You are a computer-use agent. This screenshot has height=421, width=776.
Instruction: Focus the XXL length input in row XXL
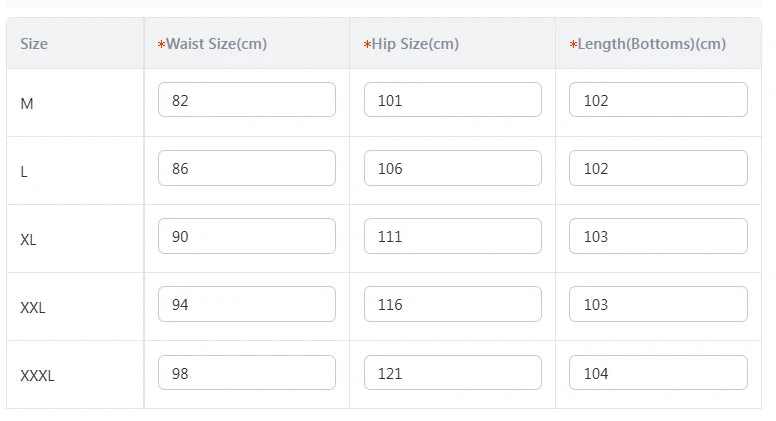point(658,304)
